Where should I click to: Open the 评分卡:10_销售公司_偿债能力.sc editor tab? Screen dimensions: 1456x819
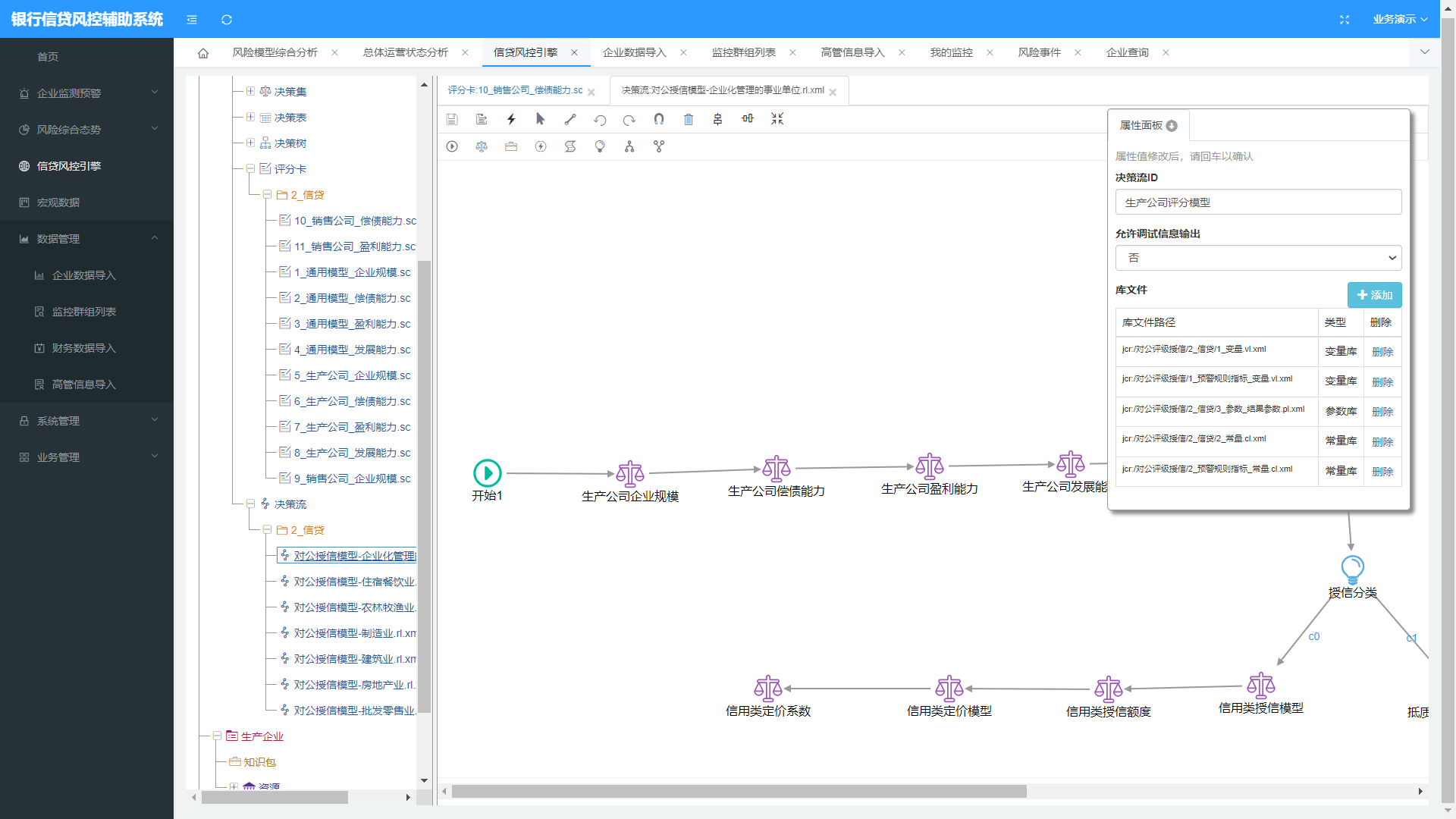pyautogui.click(x=515, y=90)
